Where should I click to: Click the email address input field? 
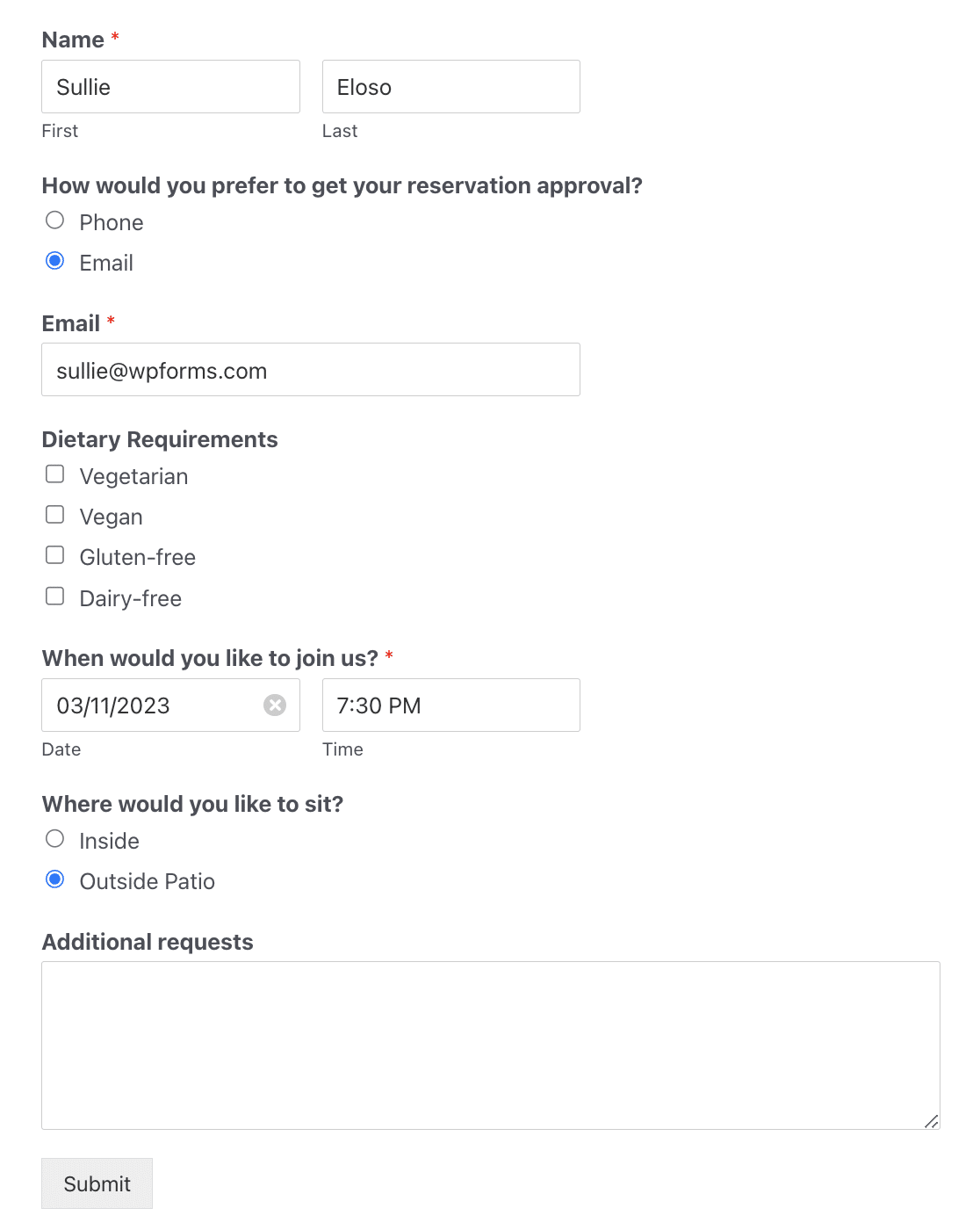coord(311,369)
